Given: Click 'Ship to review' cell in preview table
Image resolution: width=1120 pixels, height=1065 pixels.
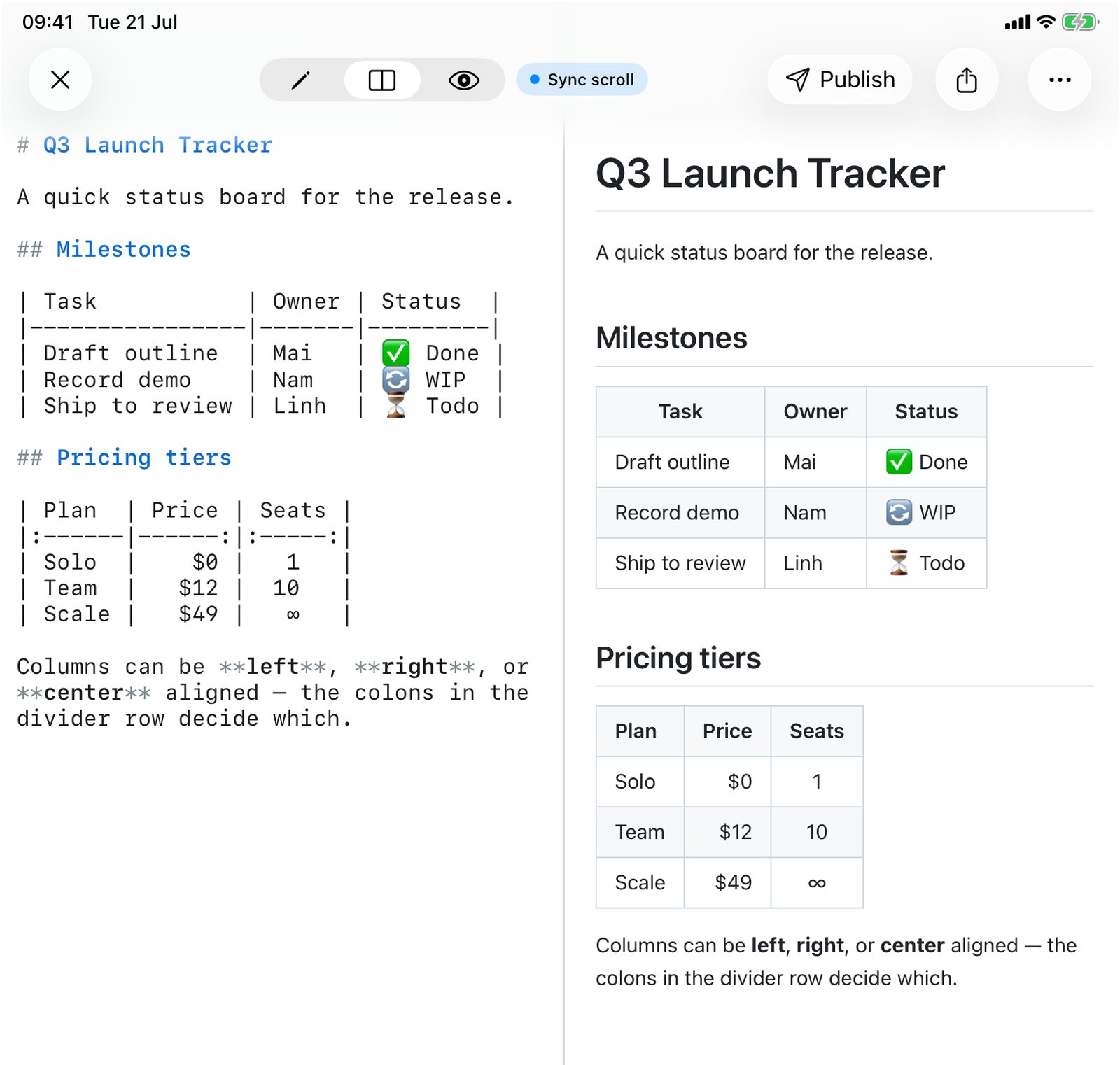Looking at the screenshot, I should tap(680, 563).
